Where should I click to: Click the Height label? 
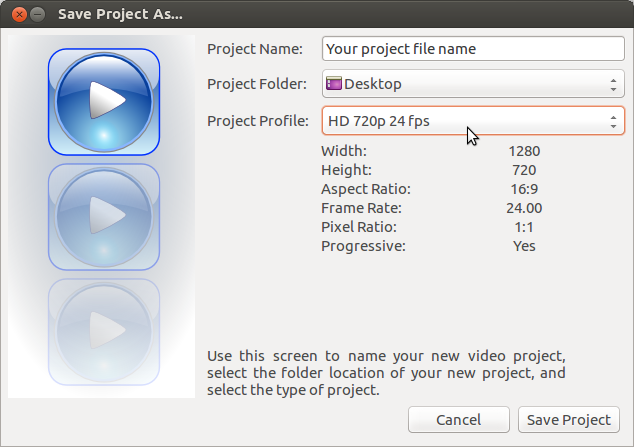(346, 170)
